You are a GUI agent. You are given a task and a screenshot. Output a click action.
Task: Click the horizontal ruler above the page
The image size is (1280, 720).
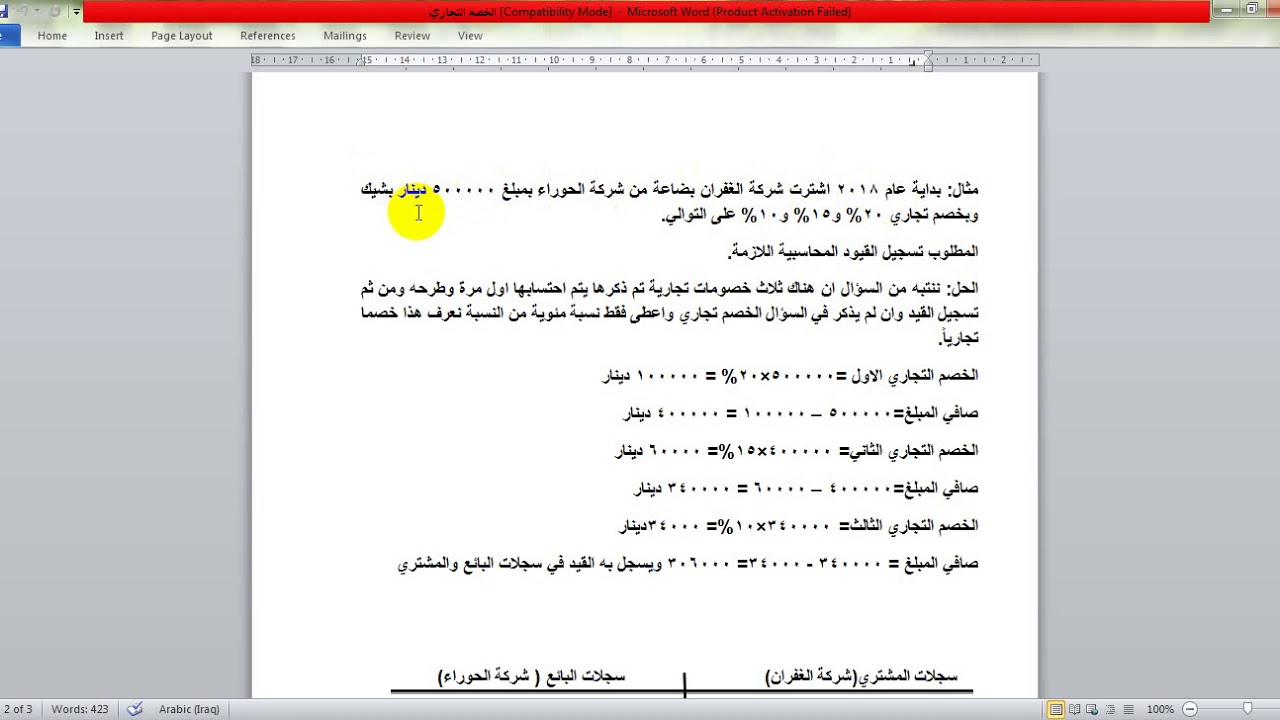[645, 60]
